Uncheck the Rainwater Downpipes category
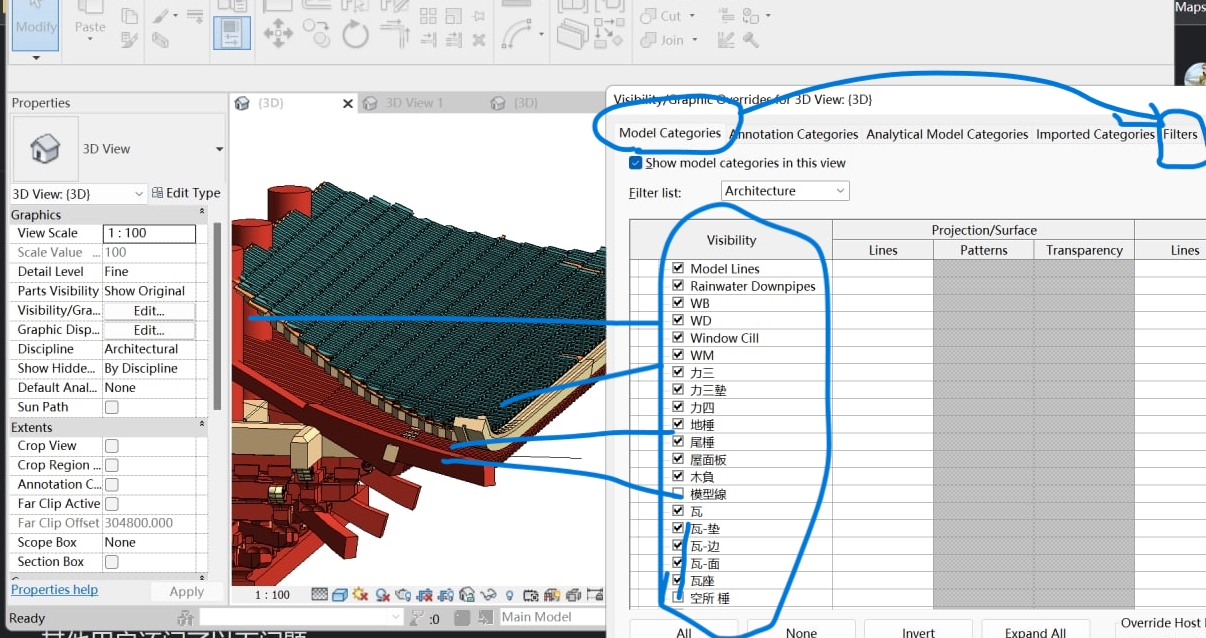This screenshot has width=1206, height=638. pyautogui.click(x=678, y=285)
